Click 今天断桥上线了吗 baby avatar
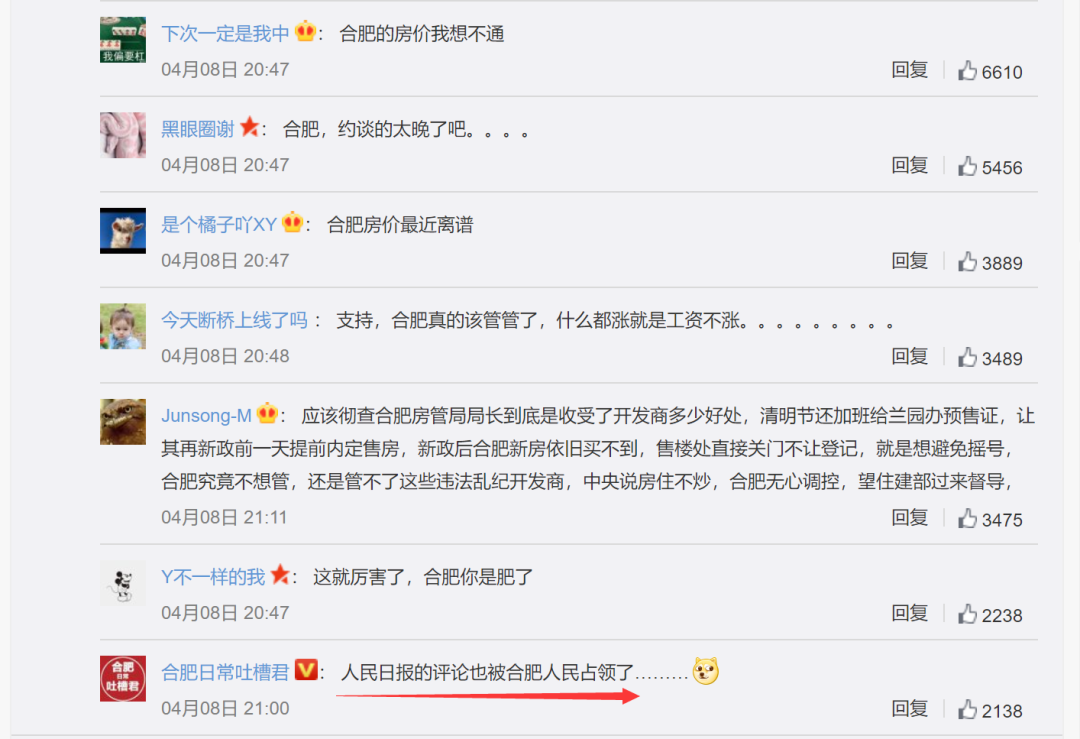The width and height of the screenshot is (1080, 739). point(123,326)
